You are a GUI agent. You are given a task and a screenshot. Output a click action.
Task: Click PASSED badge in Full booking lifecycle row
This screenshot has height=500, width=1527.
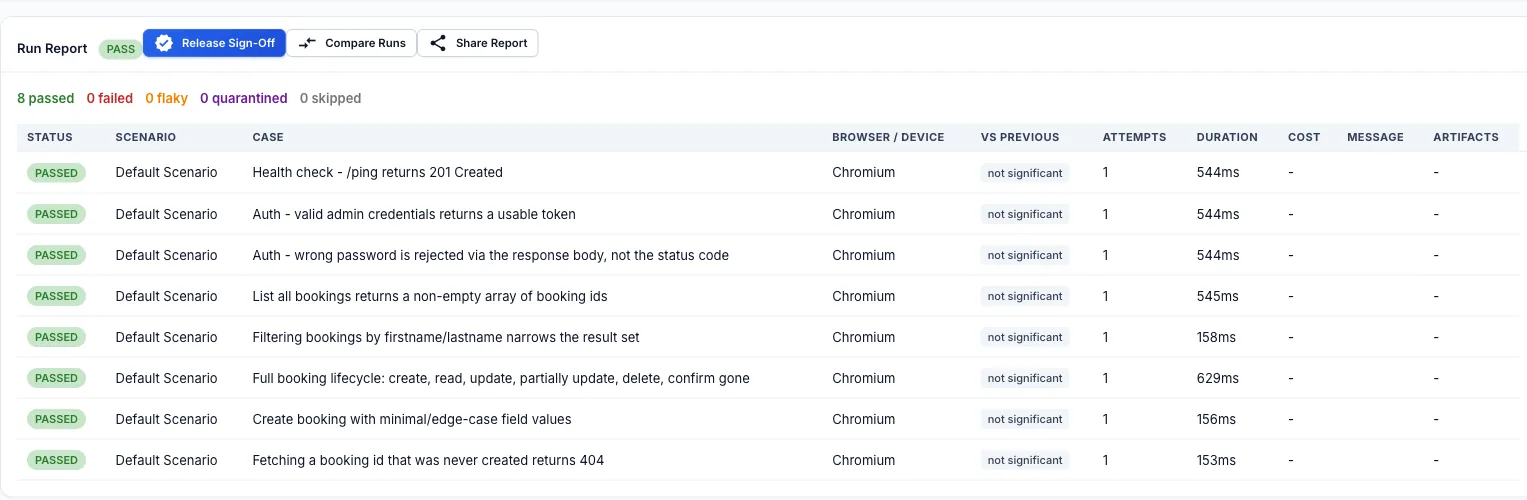[56, 378]
